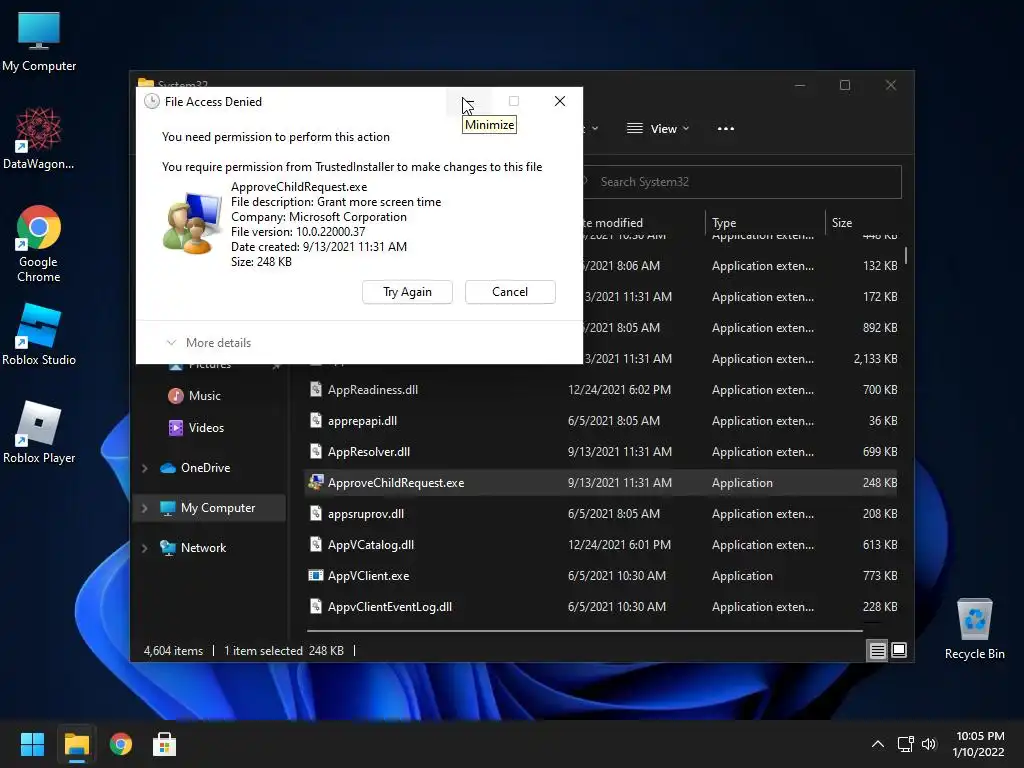Click the vertical scrollbar in file list
Image resolution: width=1024 pixels, height=768 pixels.
pos(906,254)
